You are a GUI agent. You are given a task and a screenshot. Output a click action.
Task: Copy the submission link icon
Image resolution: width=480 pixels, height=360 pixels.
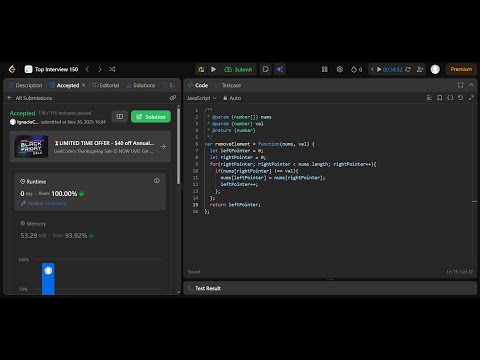click(x=173, y=98)
